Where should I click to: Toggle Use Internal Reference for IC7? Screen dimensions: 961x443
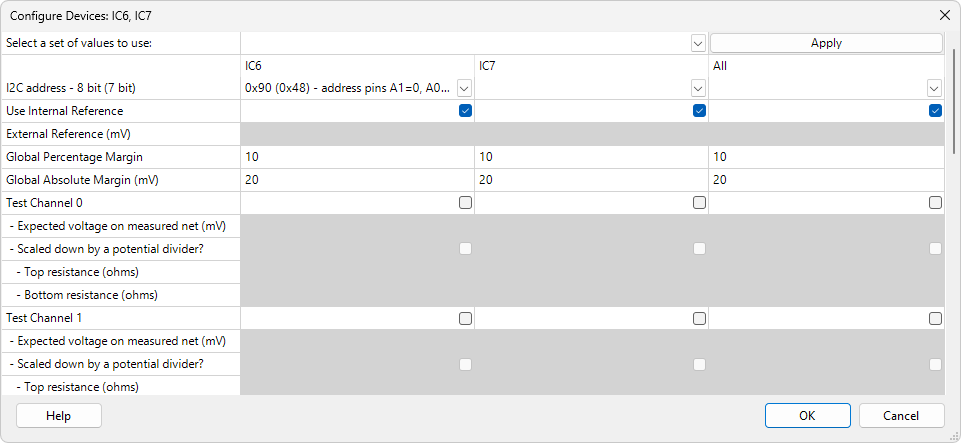pos(699,111)
